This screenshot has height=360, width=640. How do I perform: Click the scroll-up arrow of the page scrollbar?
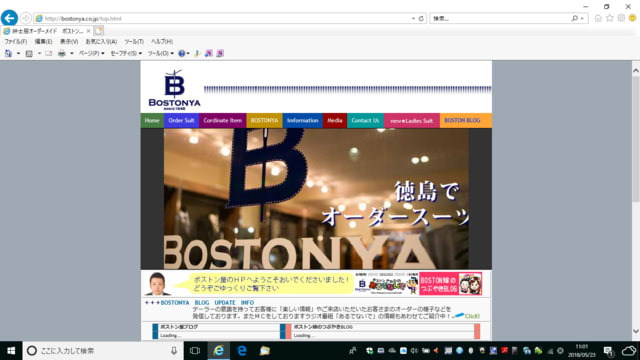(636, 71)
